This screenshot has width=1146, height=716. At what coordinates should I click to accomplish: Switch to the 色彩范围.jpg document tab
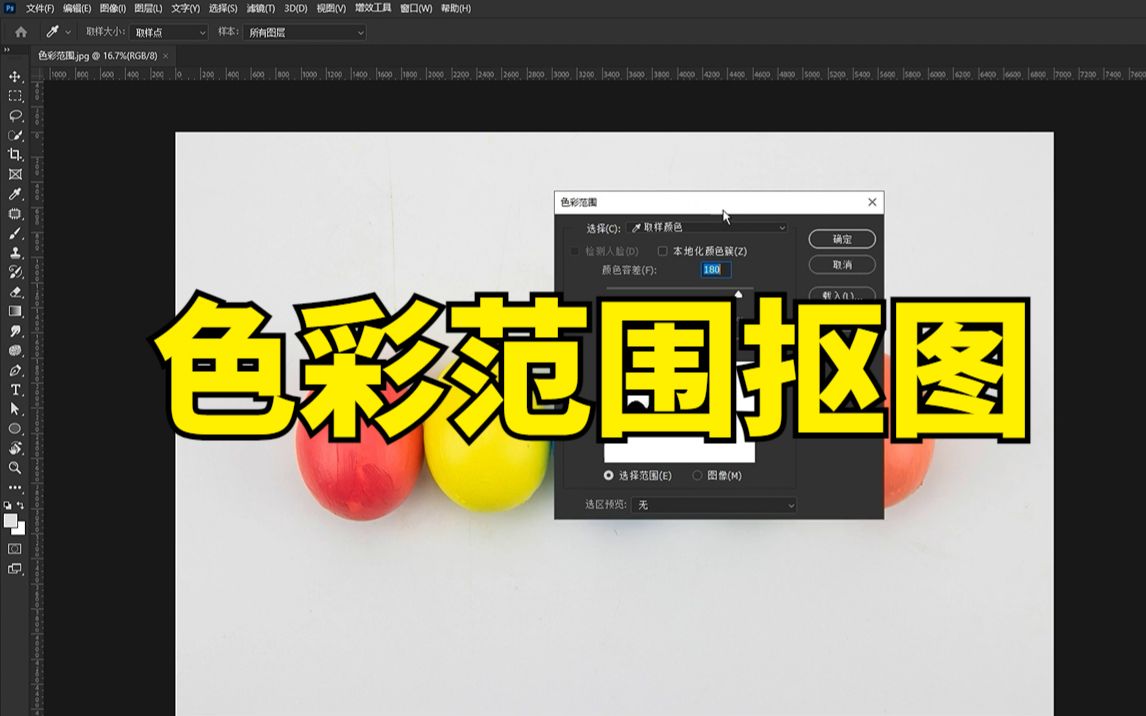click(97, 56)
